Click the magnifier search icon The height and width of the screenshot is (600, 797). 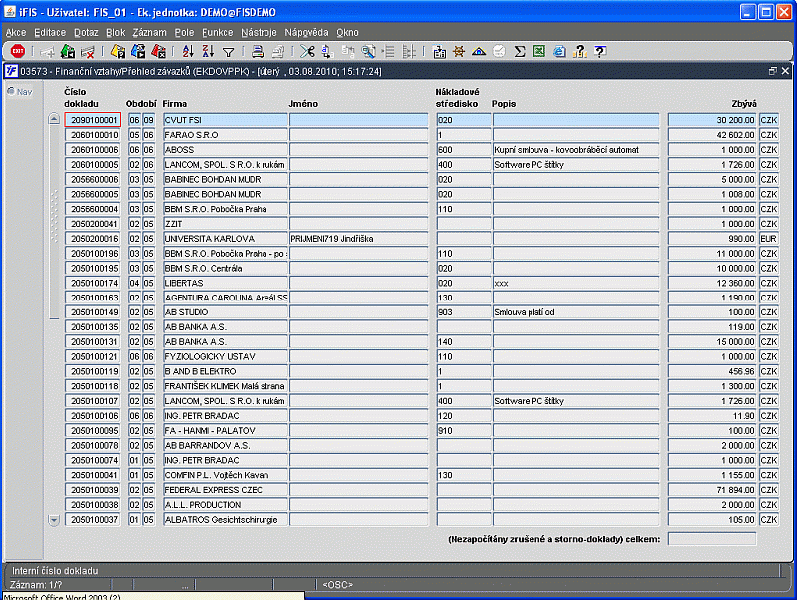(x=368, y=51)
